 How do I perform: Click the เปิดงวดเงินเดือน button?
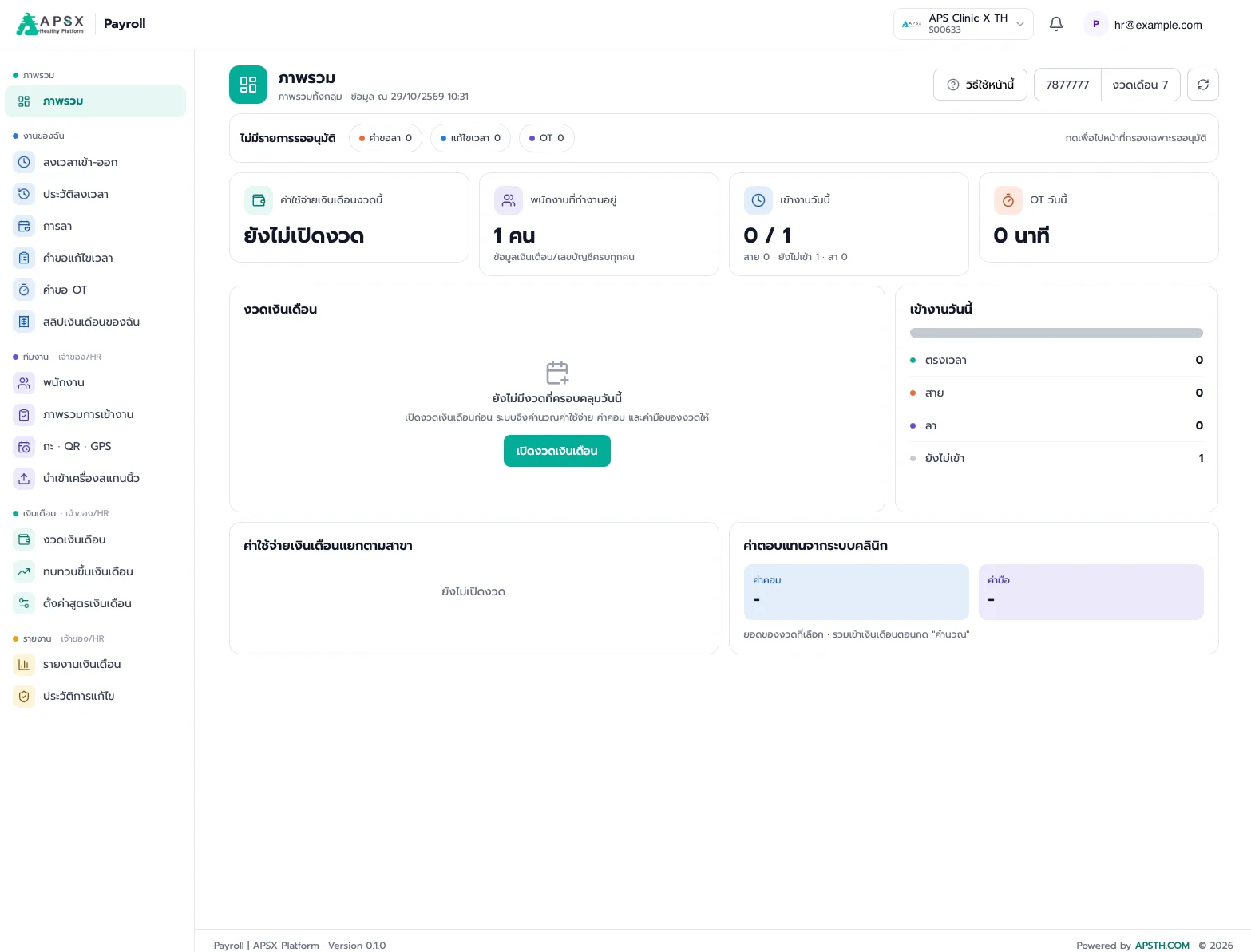tap(557, 451)
